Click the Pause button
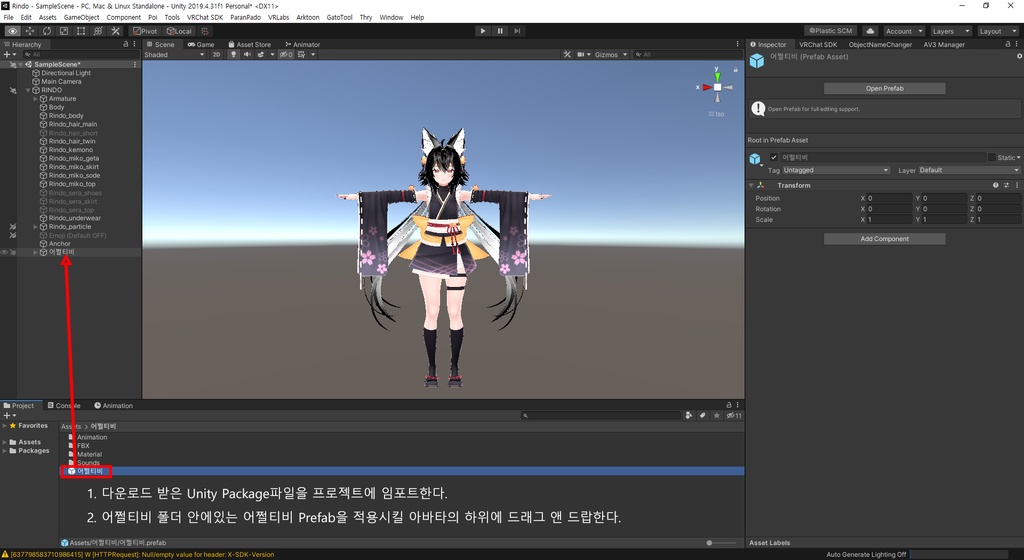Image resolution: width=1024 pixels, height=560 pixels. (500, 31)
